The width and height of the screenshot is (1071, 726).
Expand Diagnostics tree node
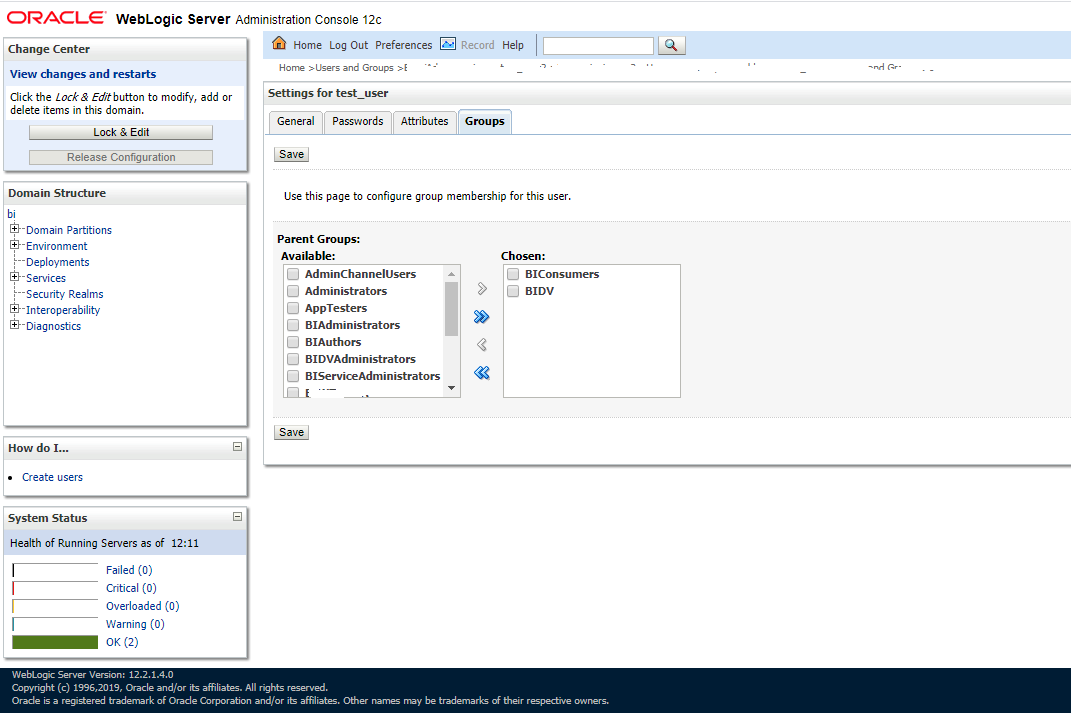14,324
